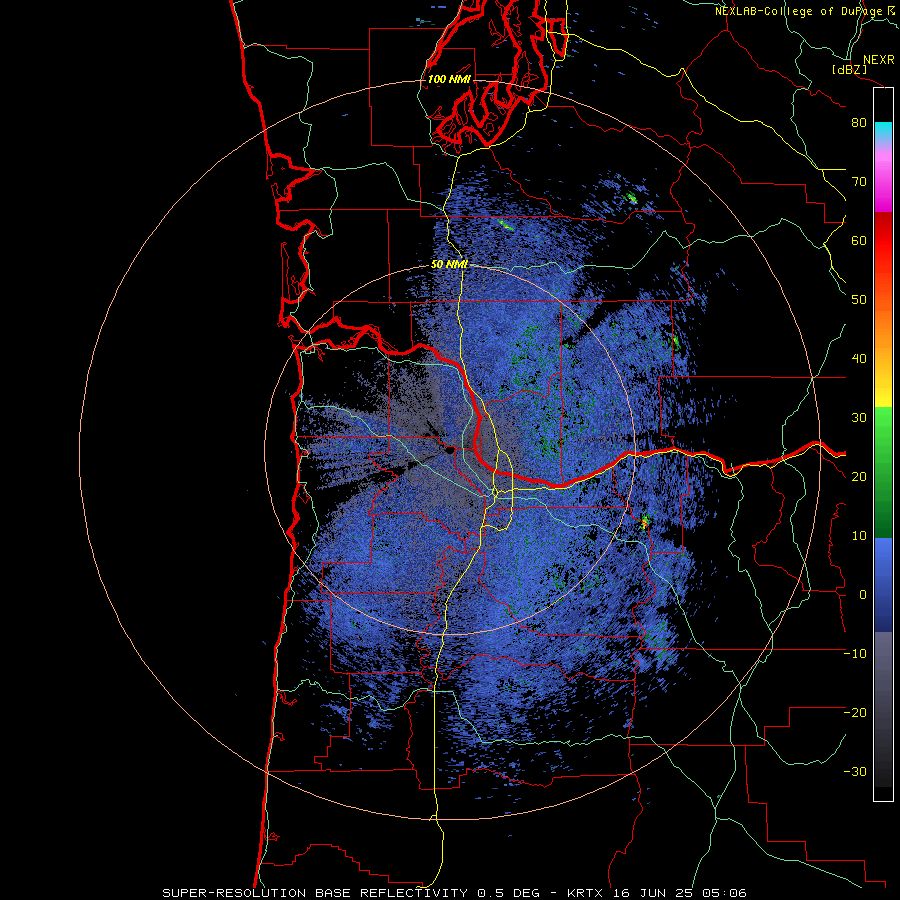Click the 60 value on the dBZ scale
Screen dimensions: 900x900
tap(859, 240)
